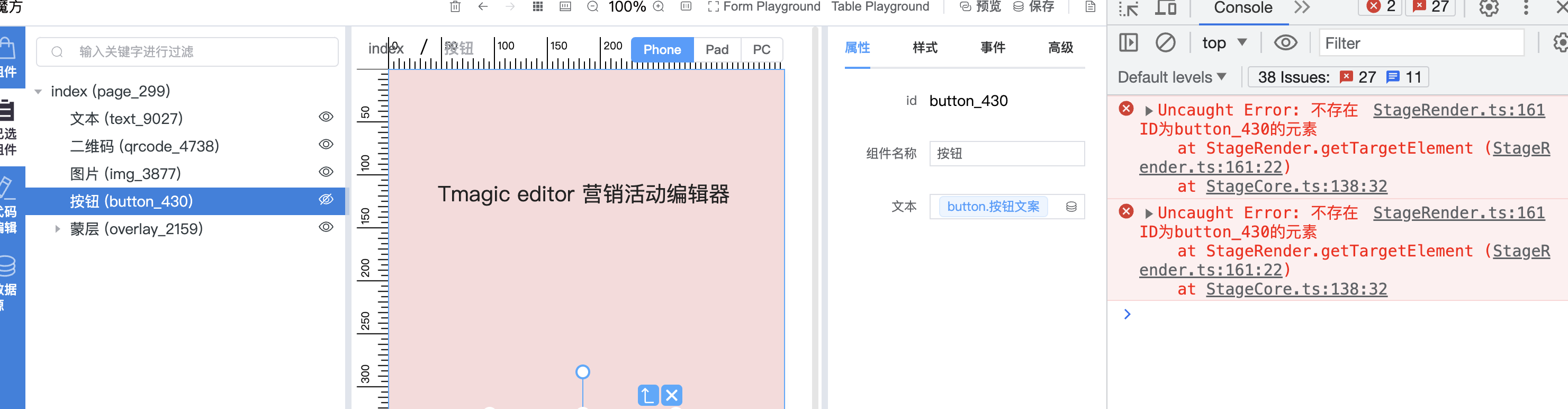This screenshot has height=409, width=1568.
Task: Open the source code document icon
Action: [x=1090, y=7]
